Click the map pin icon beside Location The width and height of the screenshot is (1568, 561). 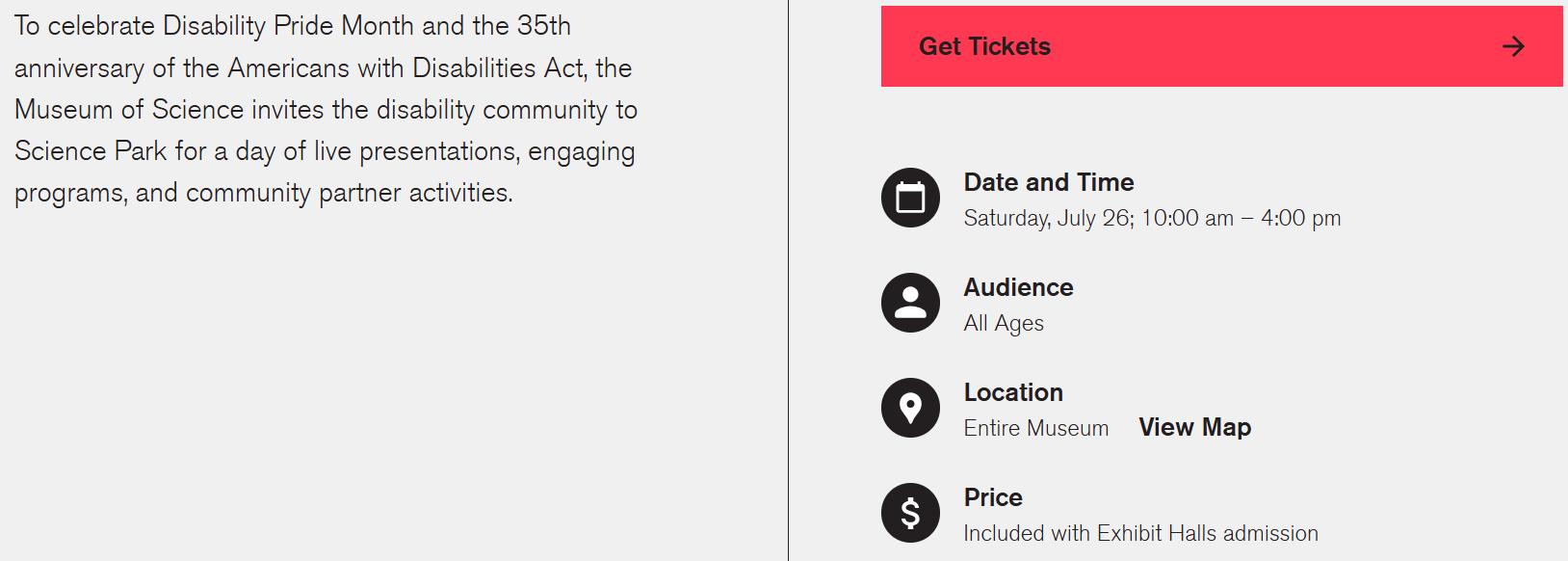click(910, 408)
